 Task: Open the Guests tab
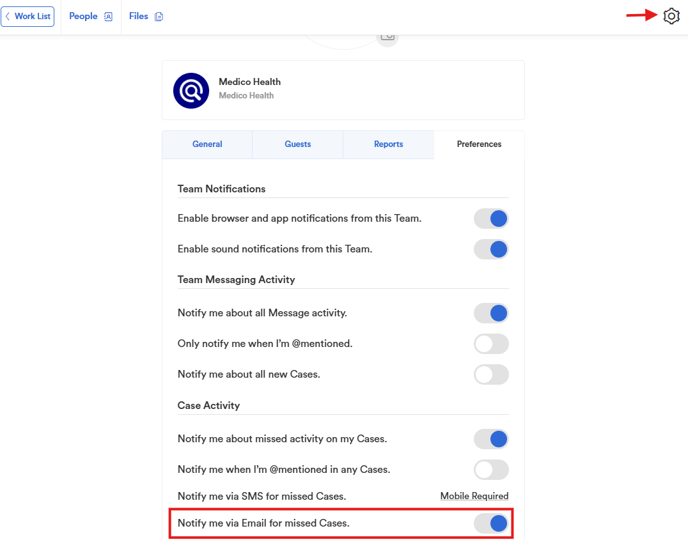click(x=297, y=144)
